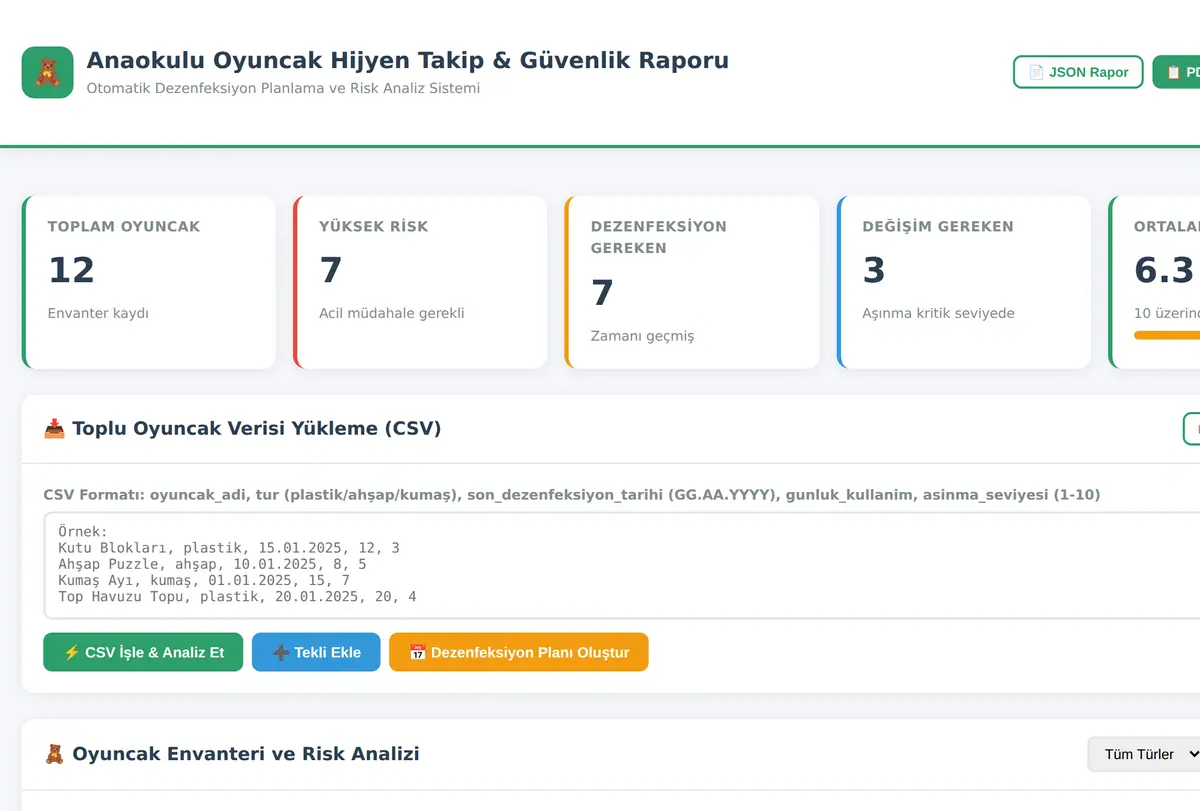The width and height of the screenshot is (1200, 811).
Task: Click the document icon on JSON Rapor
Action: pos(1037,72)
